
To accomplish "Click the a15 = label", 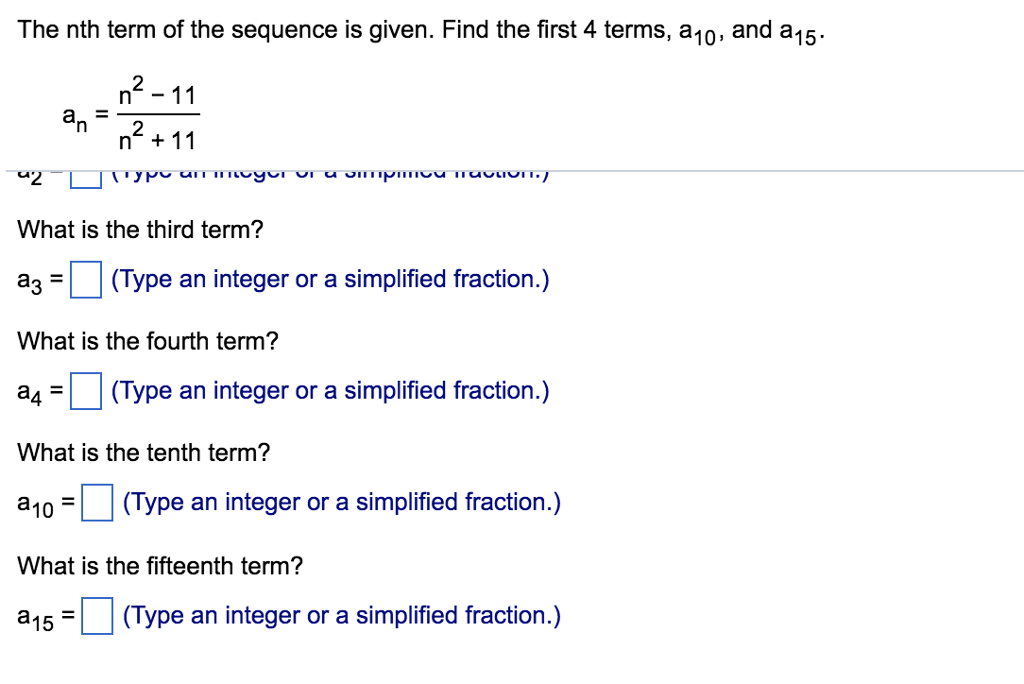I will [47, 616].
